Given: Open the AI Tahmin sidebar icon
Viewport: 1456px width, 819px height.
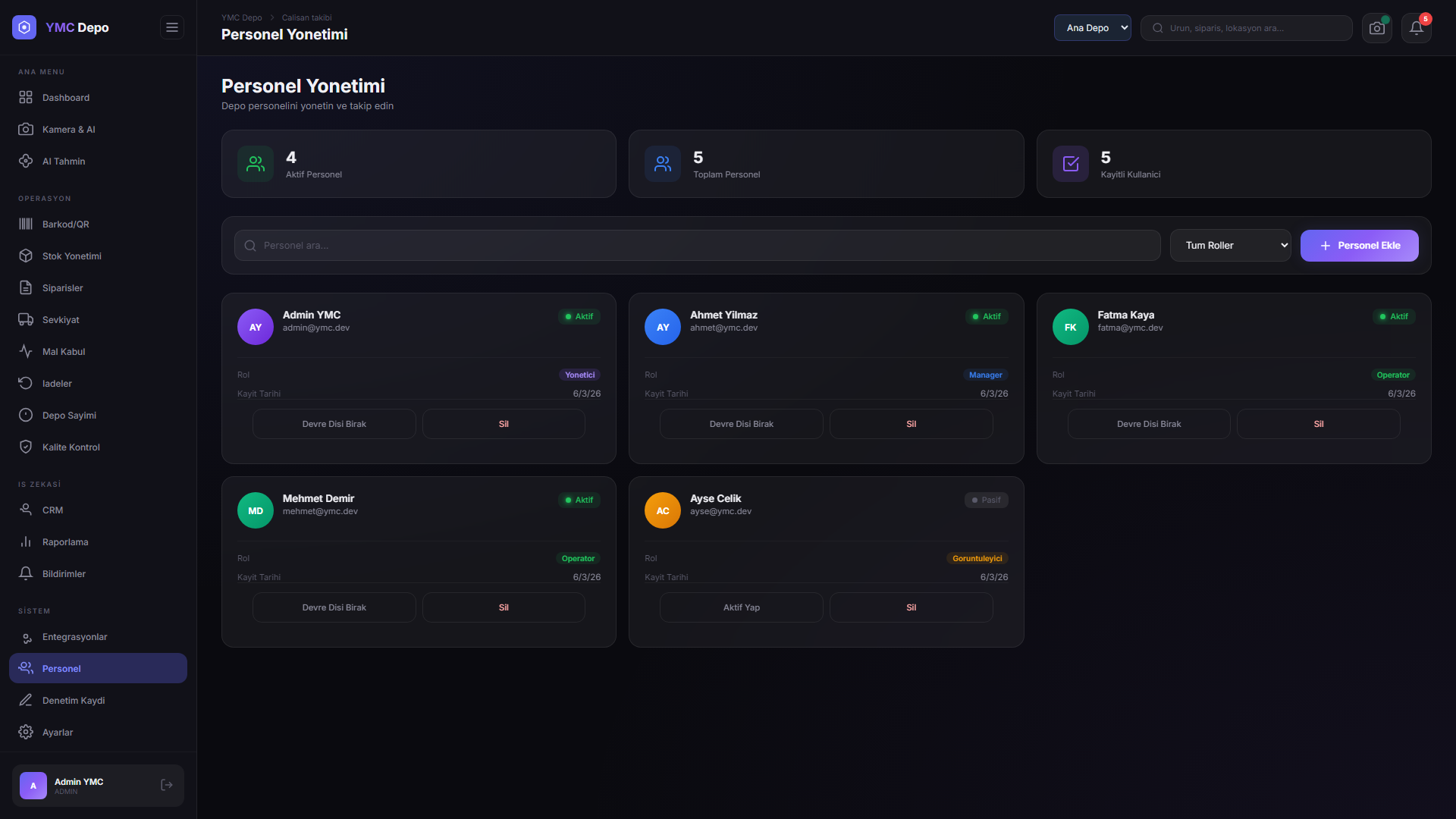Looking at the screenshot, I should pos(26,162).
